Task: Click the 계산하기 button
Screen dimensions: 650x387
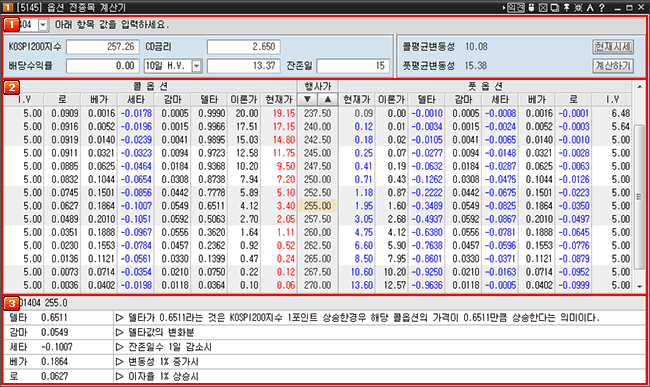Action: click(613, 66)
